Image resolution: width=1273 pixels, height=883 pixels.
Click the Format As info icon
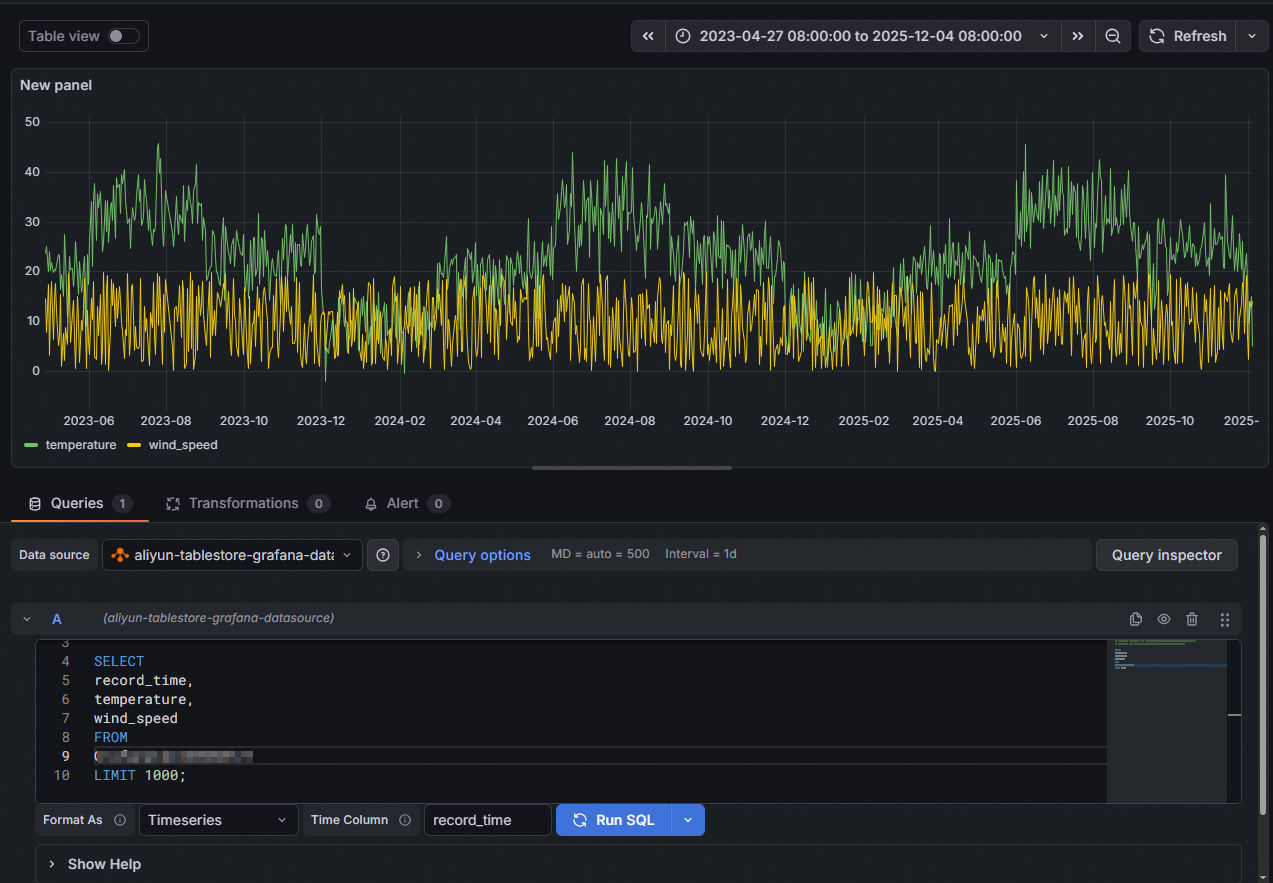pyautogui.click(x=120, y=820)
